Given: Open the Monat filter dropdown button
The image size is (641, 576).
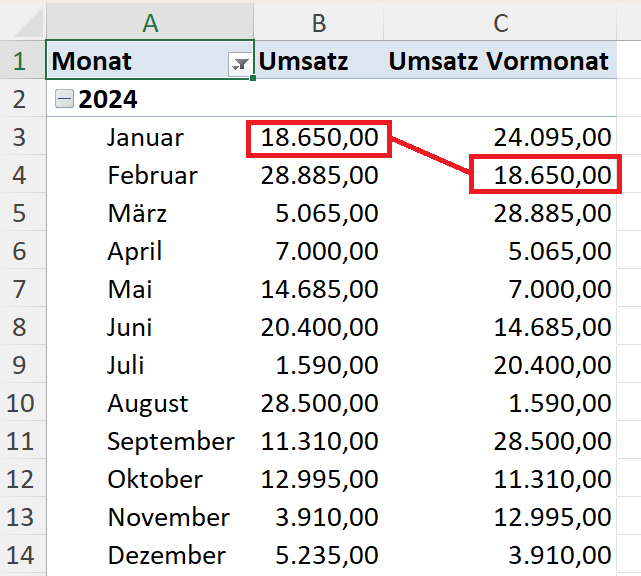Looking at the screenshot, I should pyautogui.click(x=240, y=63).
